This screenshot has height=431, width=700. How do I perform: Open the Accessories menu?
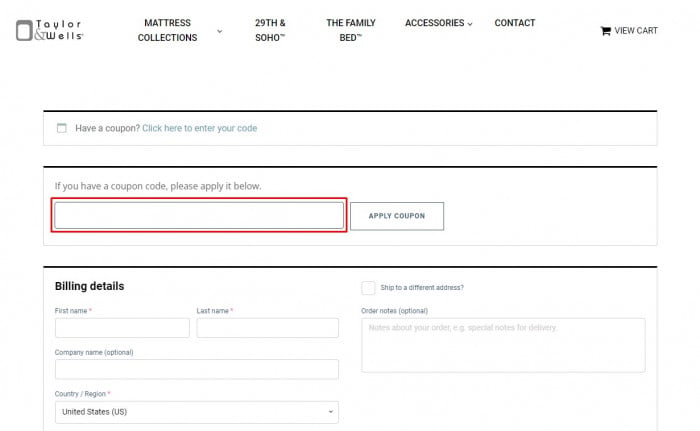point(434,23)
